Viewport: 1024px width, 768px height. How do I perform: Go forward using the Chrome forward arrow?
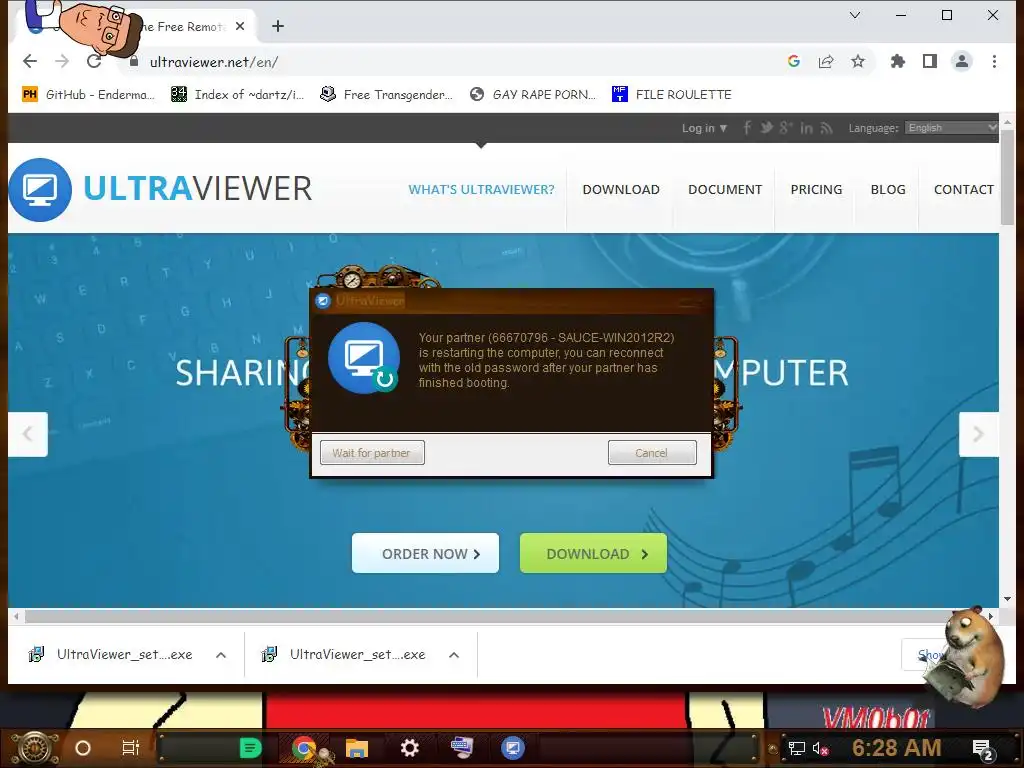tap(62, 61)
